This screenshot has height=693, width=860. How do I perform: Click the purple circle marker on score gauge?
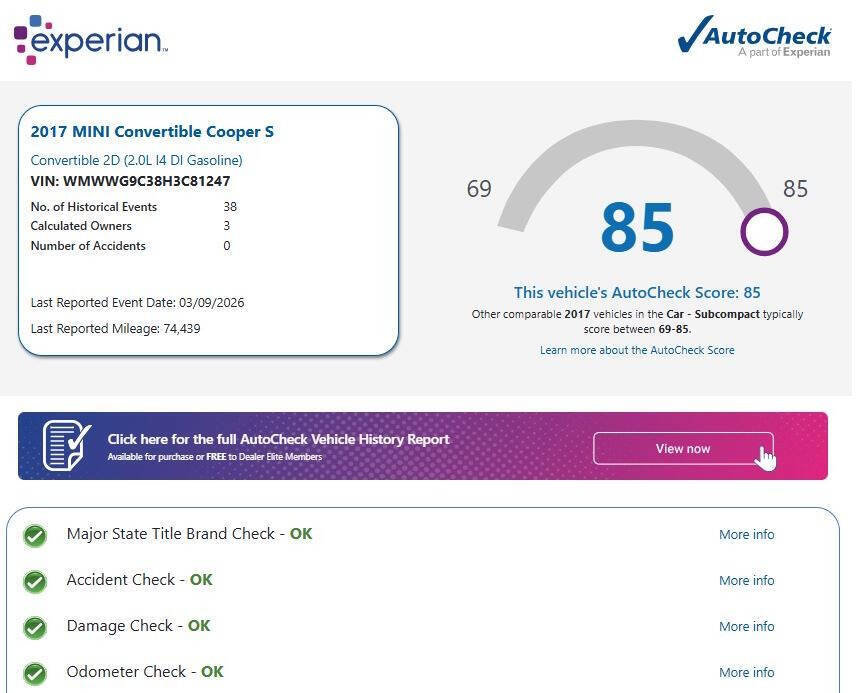click(x=764, y=232)
